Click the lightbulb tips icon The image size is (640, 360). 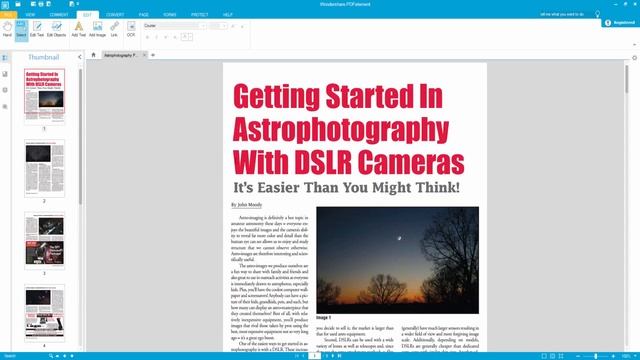point(597,14)
